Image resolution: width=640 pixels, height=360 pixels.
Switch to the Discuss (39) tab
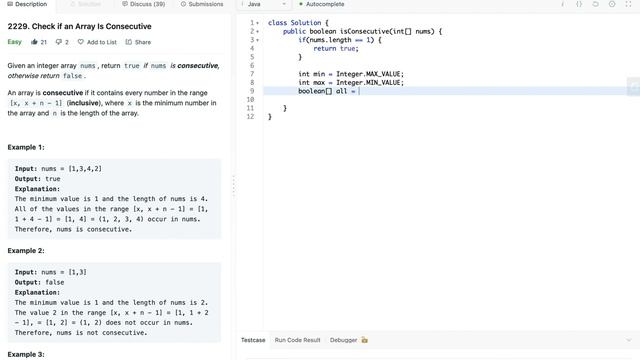click(x=144, y=4)
